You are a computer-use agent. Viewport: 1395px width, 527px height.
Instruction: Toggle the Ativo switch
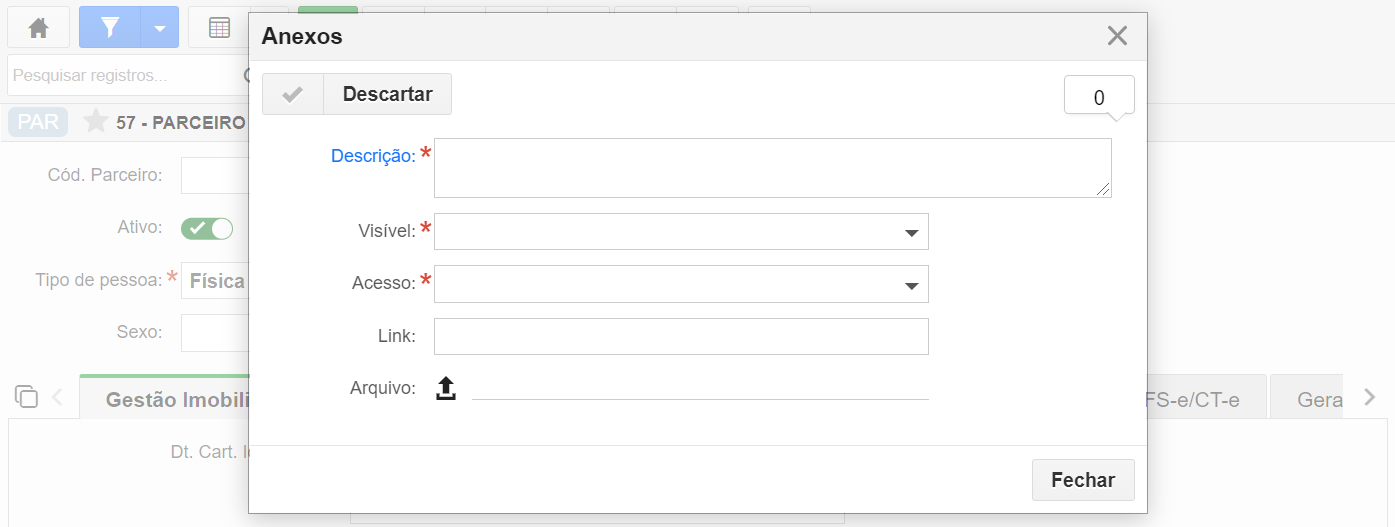207,228
